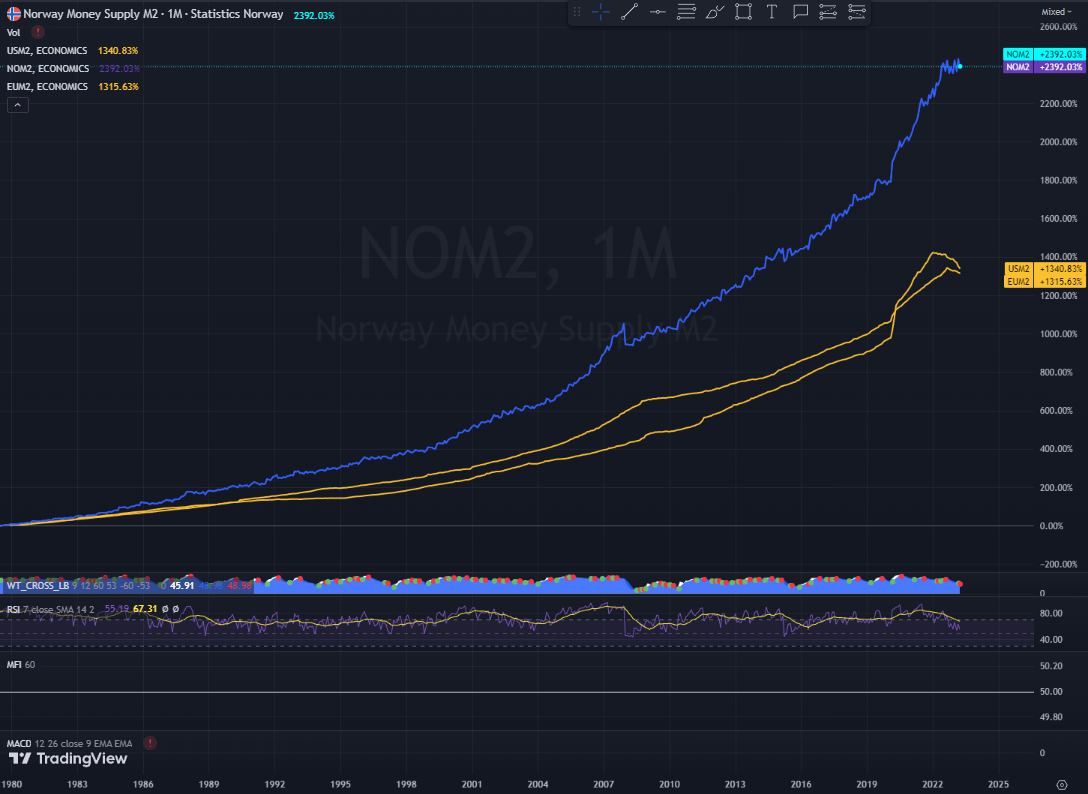Screen dimensions: 1088x794
Task: Click the cyan last-value dot on NOM2 line
Action: [960, 67]
